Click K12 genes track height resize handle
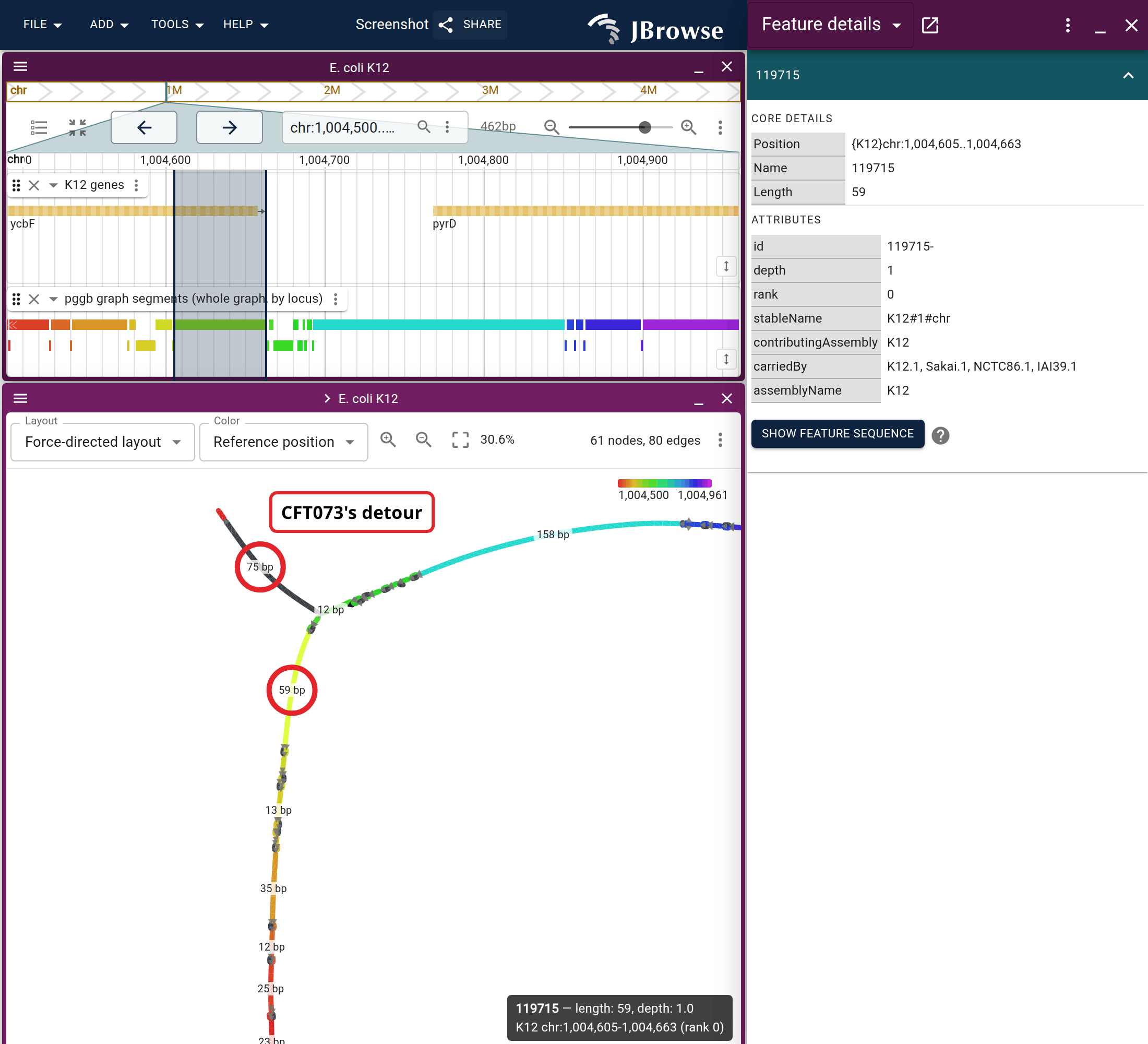 pyautogui.click(x=726, y=266)
